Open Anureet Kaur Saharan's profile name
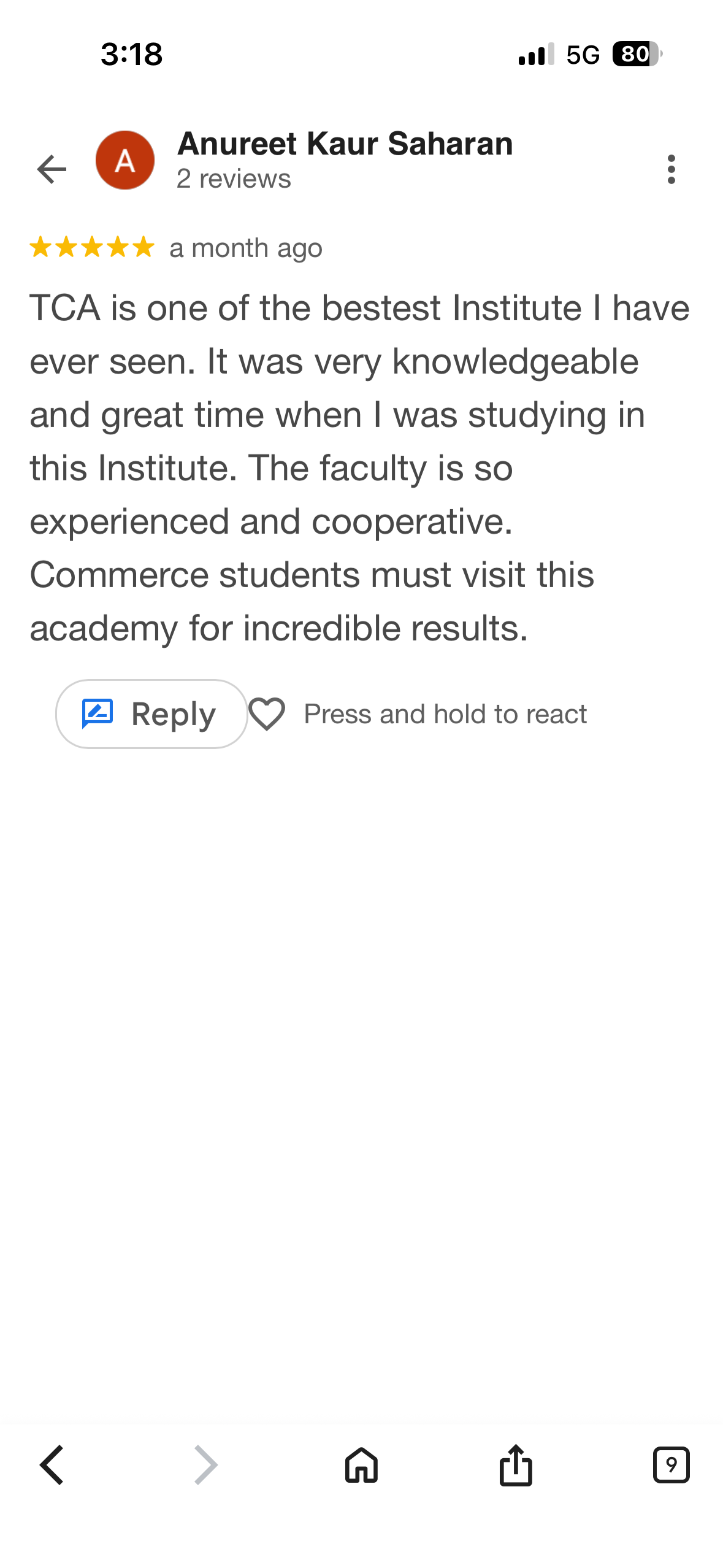Viewport: 723px width, 1568px height. [x=345, y=144]
